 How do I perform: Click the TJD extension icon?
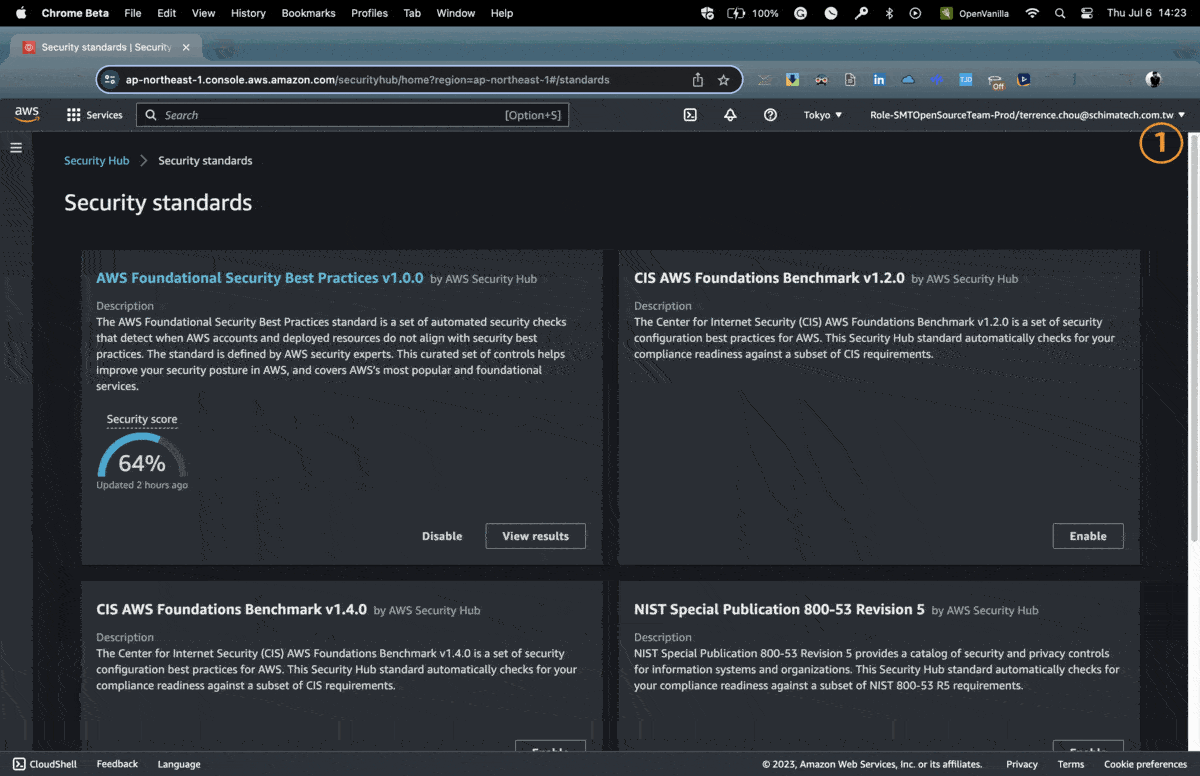pos(966,79)
